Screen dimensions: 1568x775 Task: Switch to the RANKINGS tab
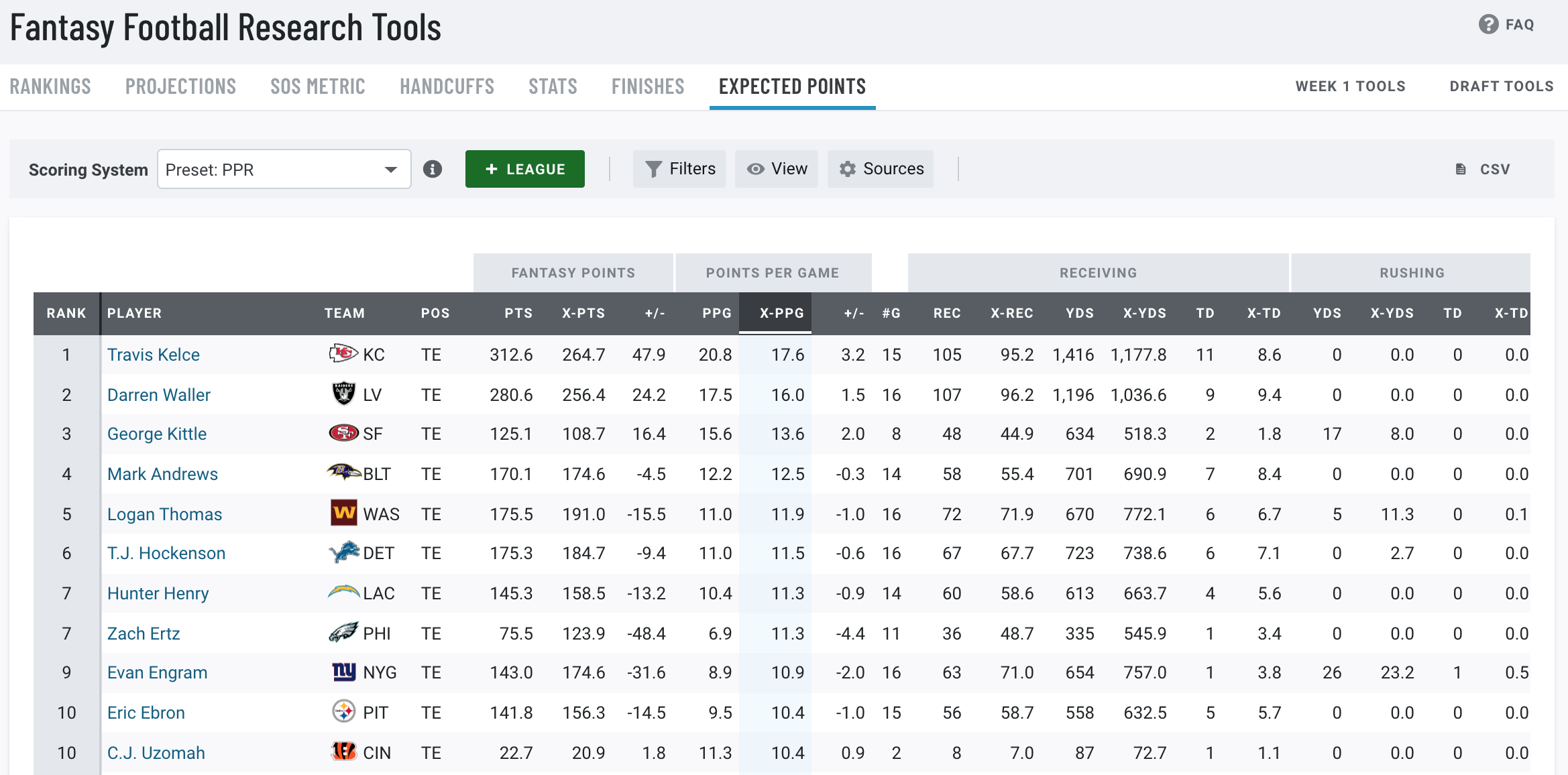50,87
